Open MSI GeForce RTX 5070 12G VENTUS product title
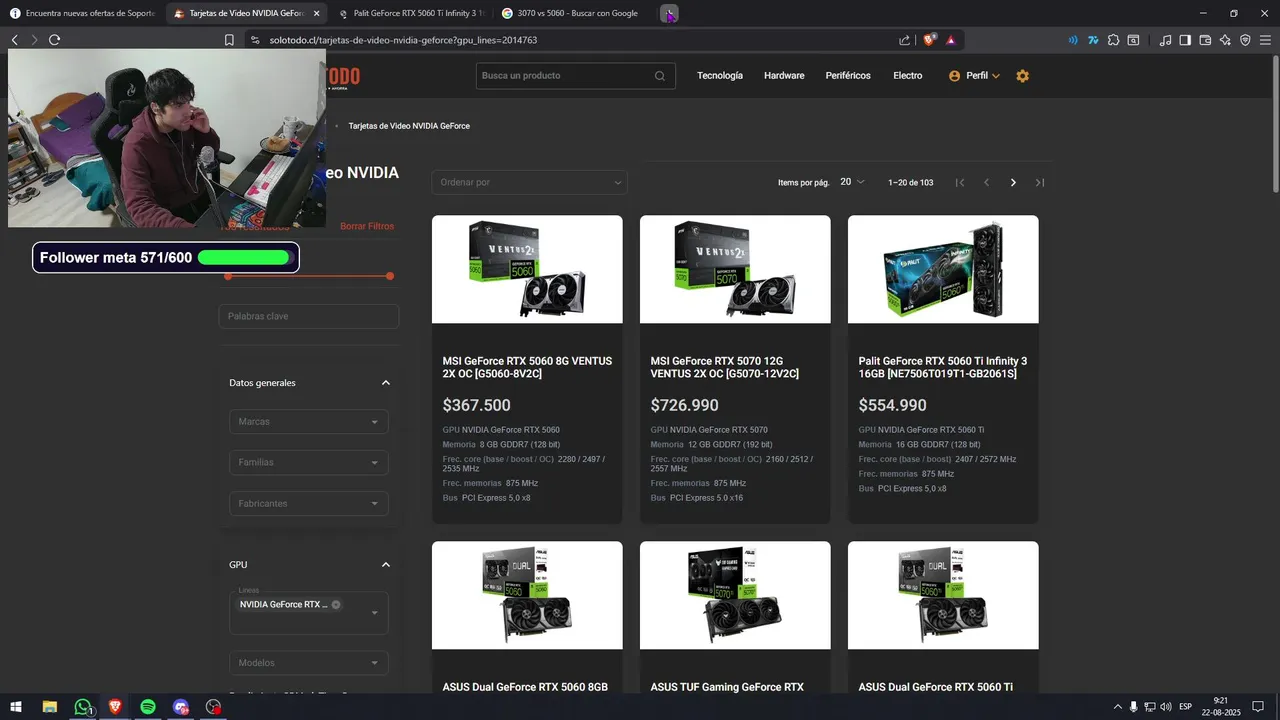This screenshot has width=1280, height=720. coord(725,367)
